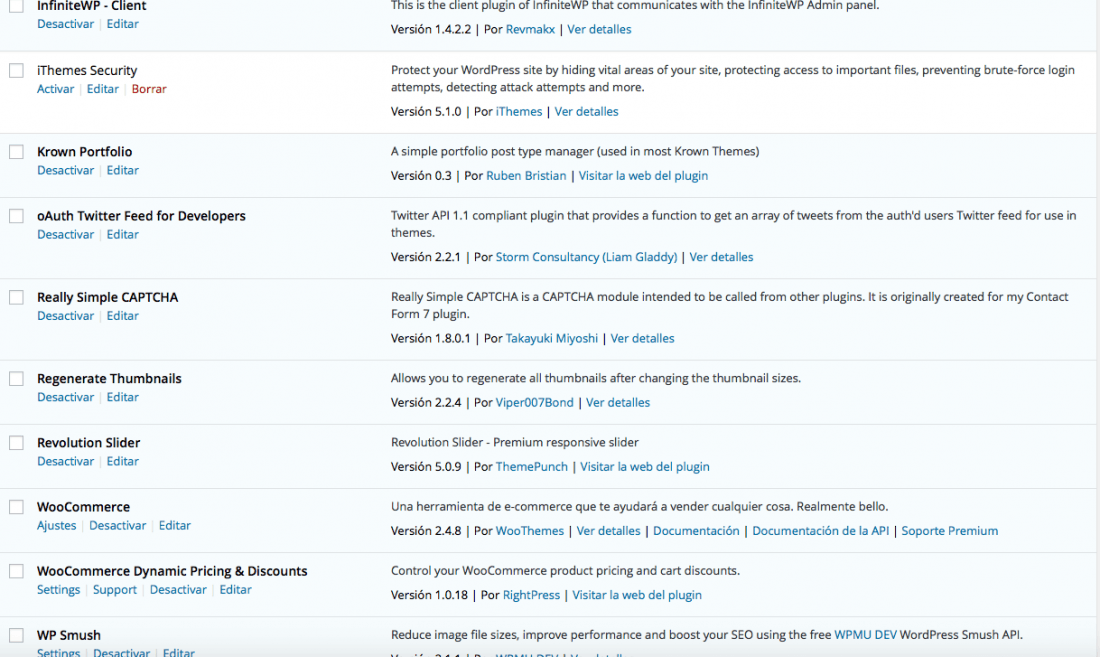This screenshot has width=1100, height=657.
Task: Open WooCommerce Ajustes settings
Action: click(x=57, y=526)
